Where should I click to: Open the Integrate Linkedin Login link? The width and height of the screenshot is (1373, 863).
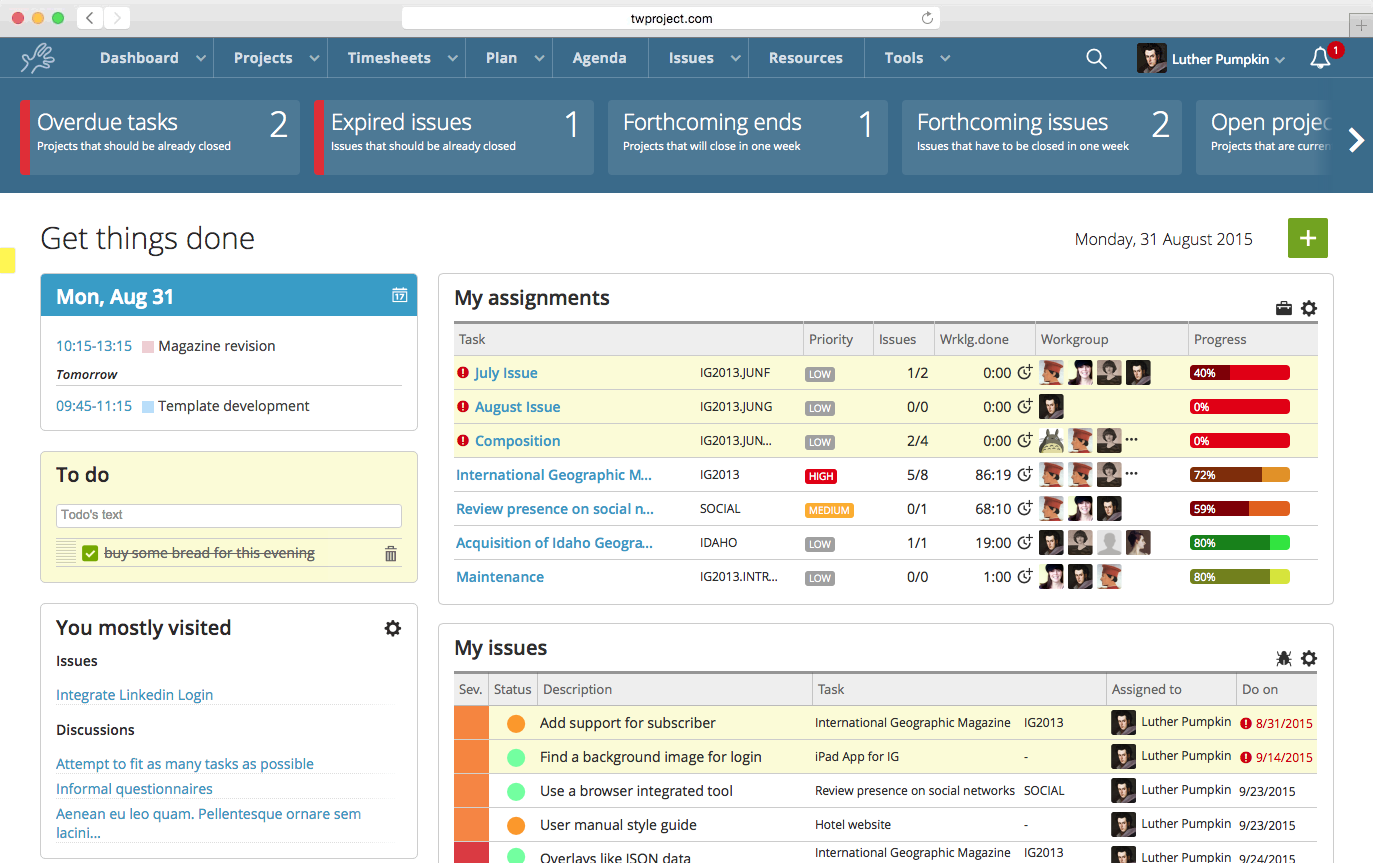click(134, 695)
